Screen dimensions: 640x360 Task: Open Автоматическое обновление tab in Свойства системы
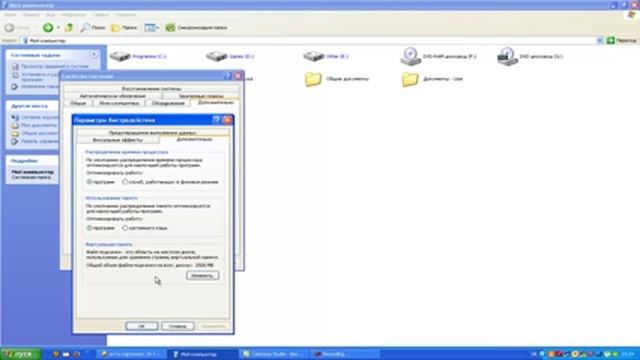point(112,96)
